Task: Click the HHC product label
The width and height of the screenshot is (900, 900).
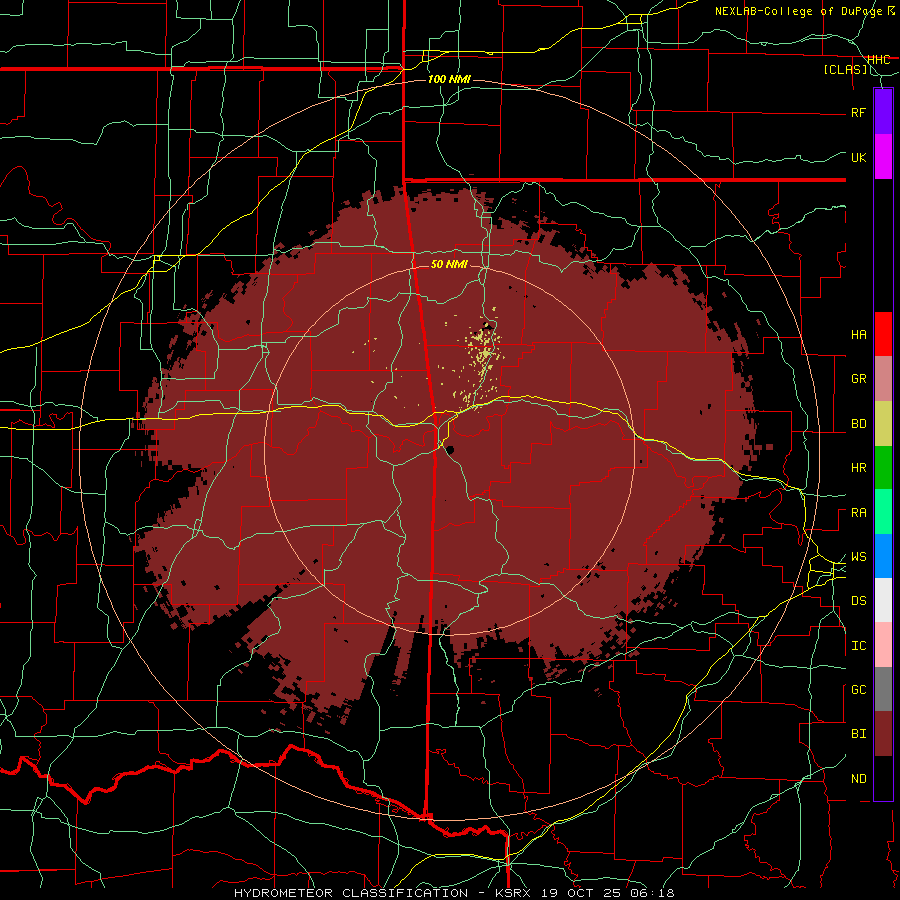Action: pyautogui.click(x=879, y=59)
